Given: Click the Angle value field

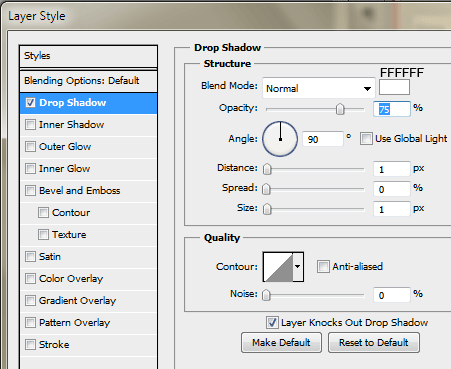Looking at the screenshot, I should pos(323,139).
